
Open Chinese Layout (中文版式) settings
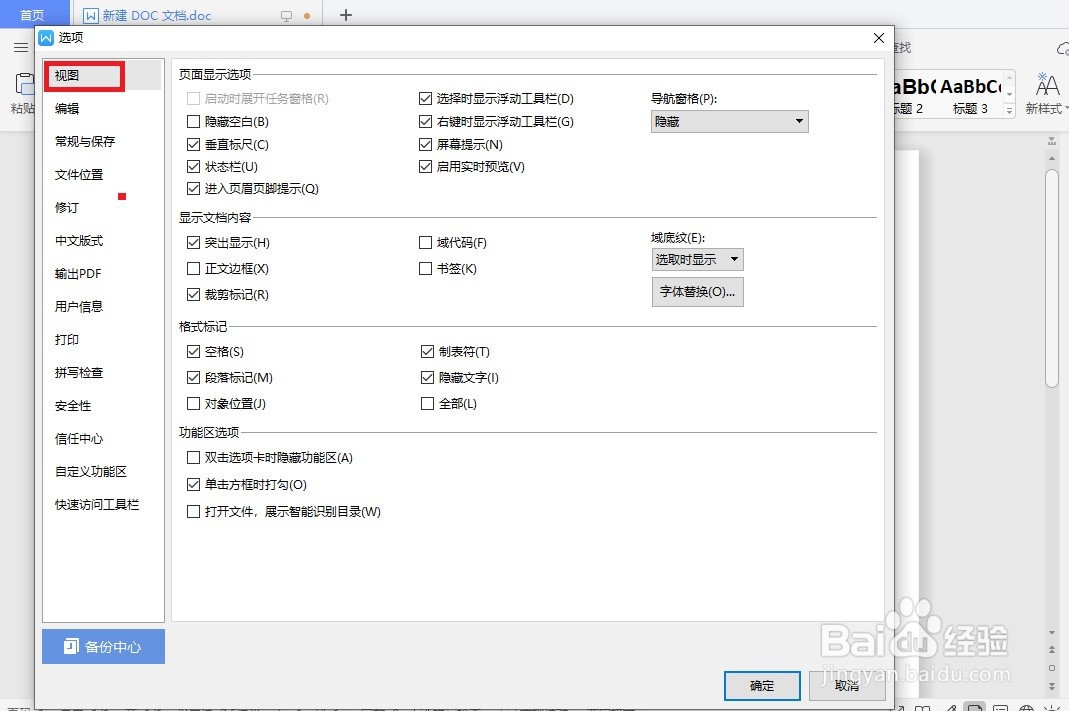[79, 241]
